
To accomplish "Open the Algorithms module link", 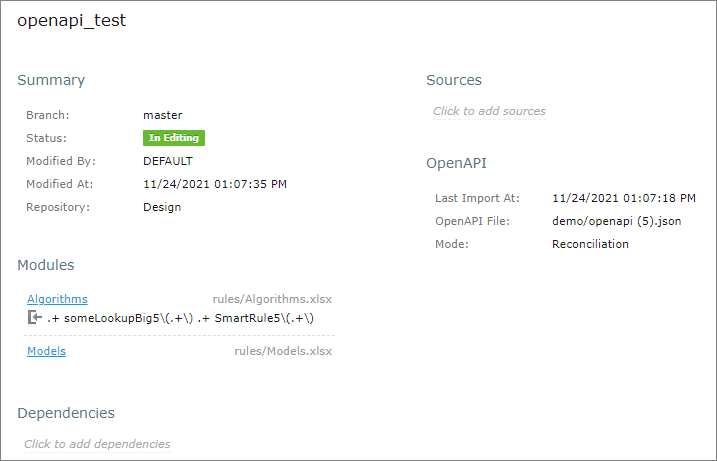I will 57,298.
